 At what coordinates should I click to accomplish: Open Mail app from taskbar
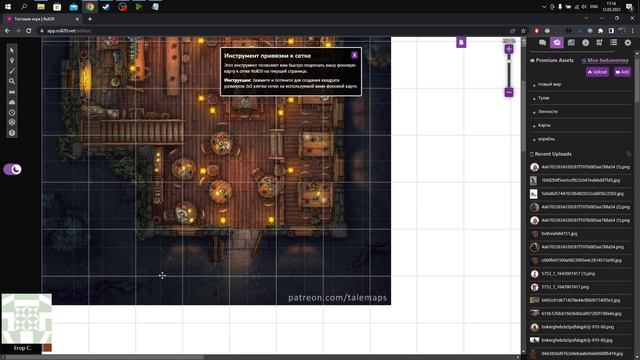tap(73, 7)
